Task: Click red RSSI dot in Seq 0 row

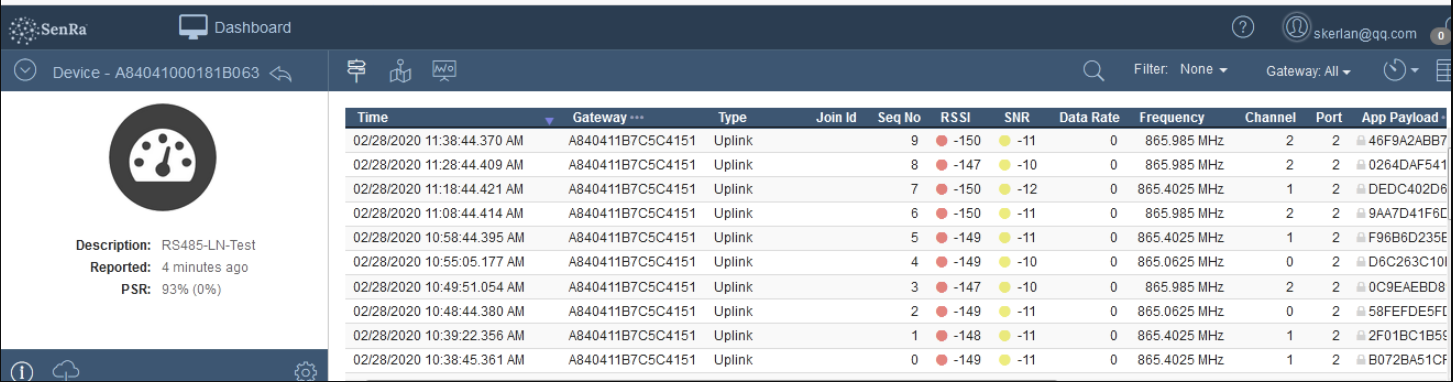Action: tap(941, 360)
